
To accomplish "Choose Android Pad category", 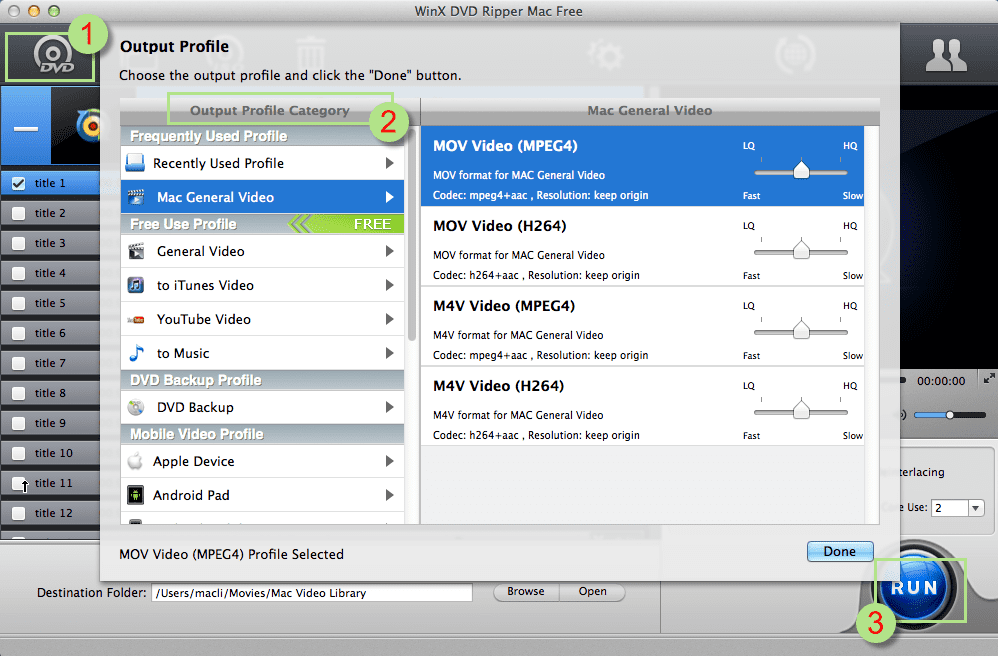I will pyautogui.click(x=262, y=495).
